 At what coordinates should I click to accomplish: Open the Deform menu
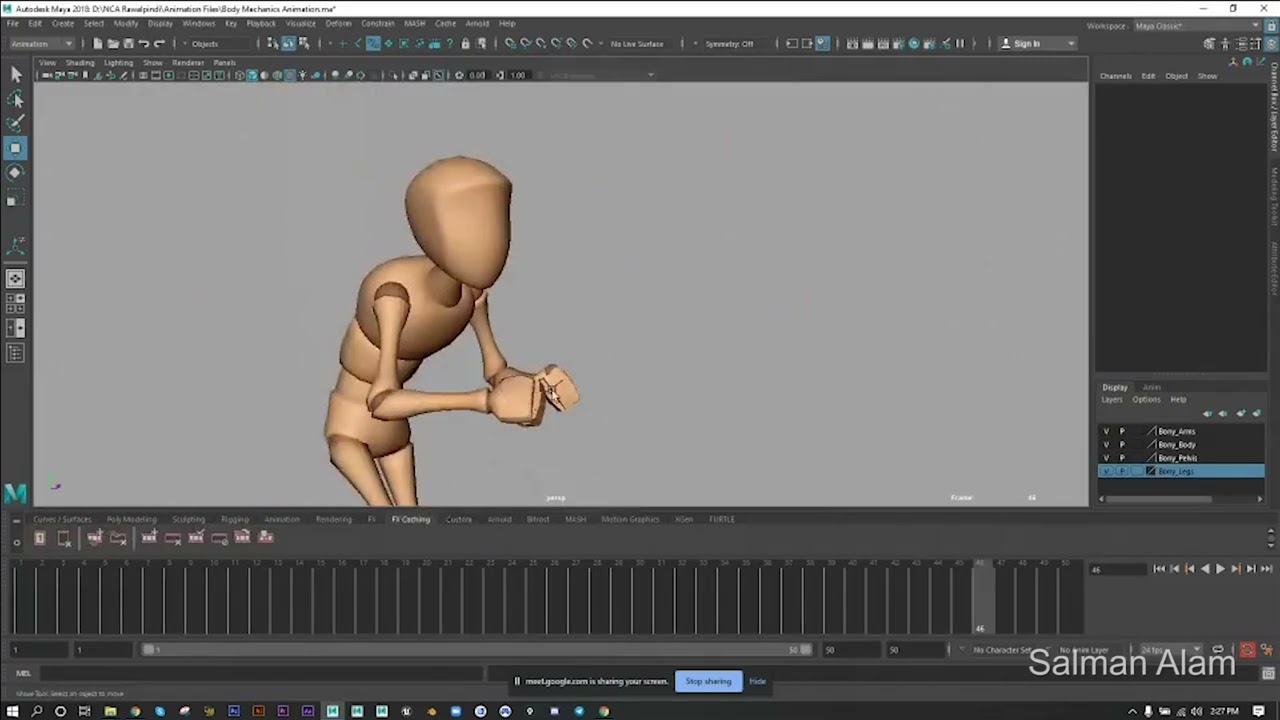click(338, 23)
